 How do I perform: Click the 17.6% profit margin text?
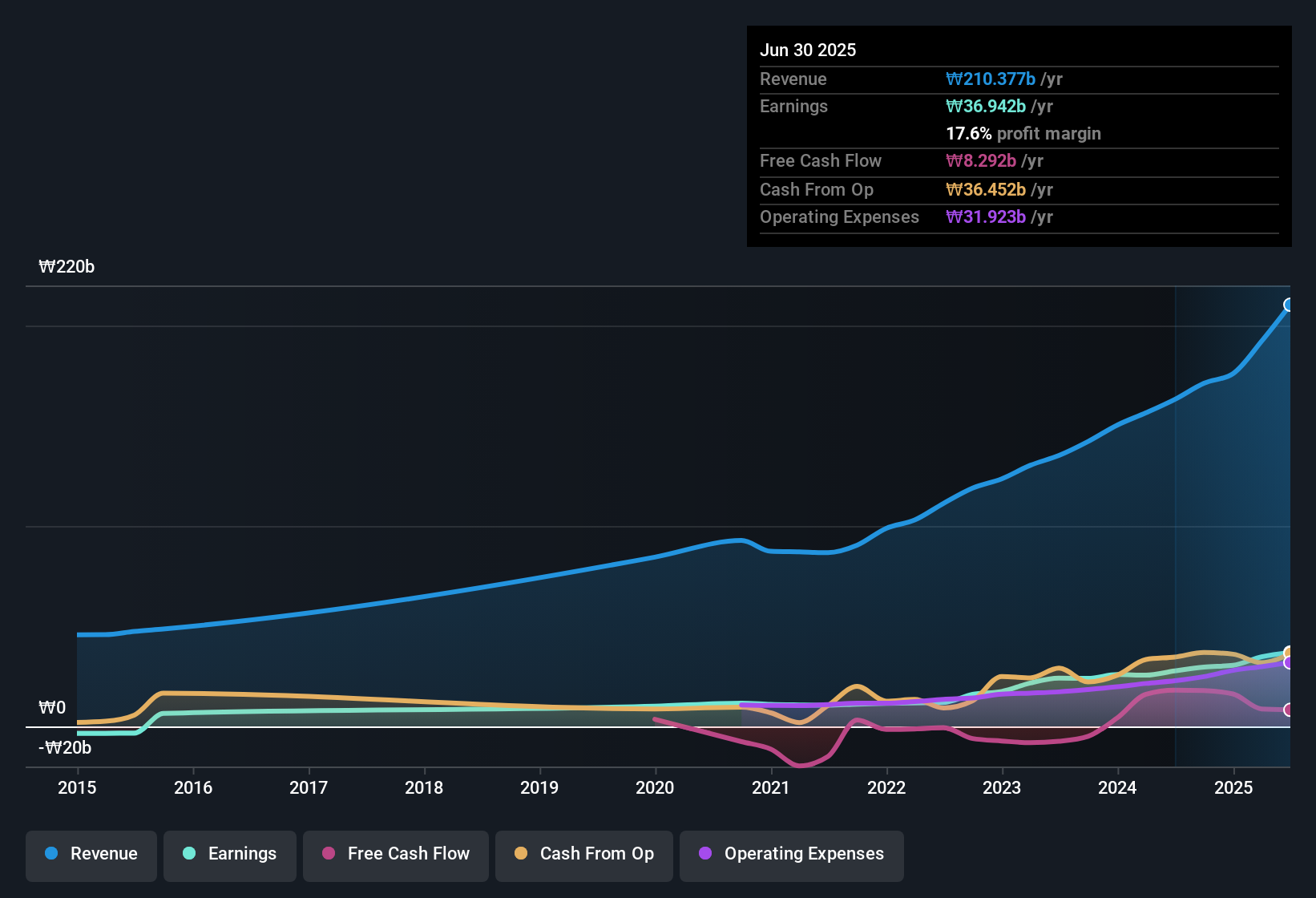pyautogui.click(x=1023, y=133)
